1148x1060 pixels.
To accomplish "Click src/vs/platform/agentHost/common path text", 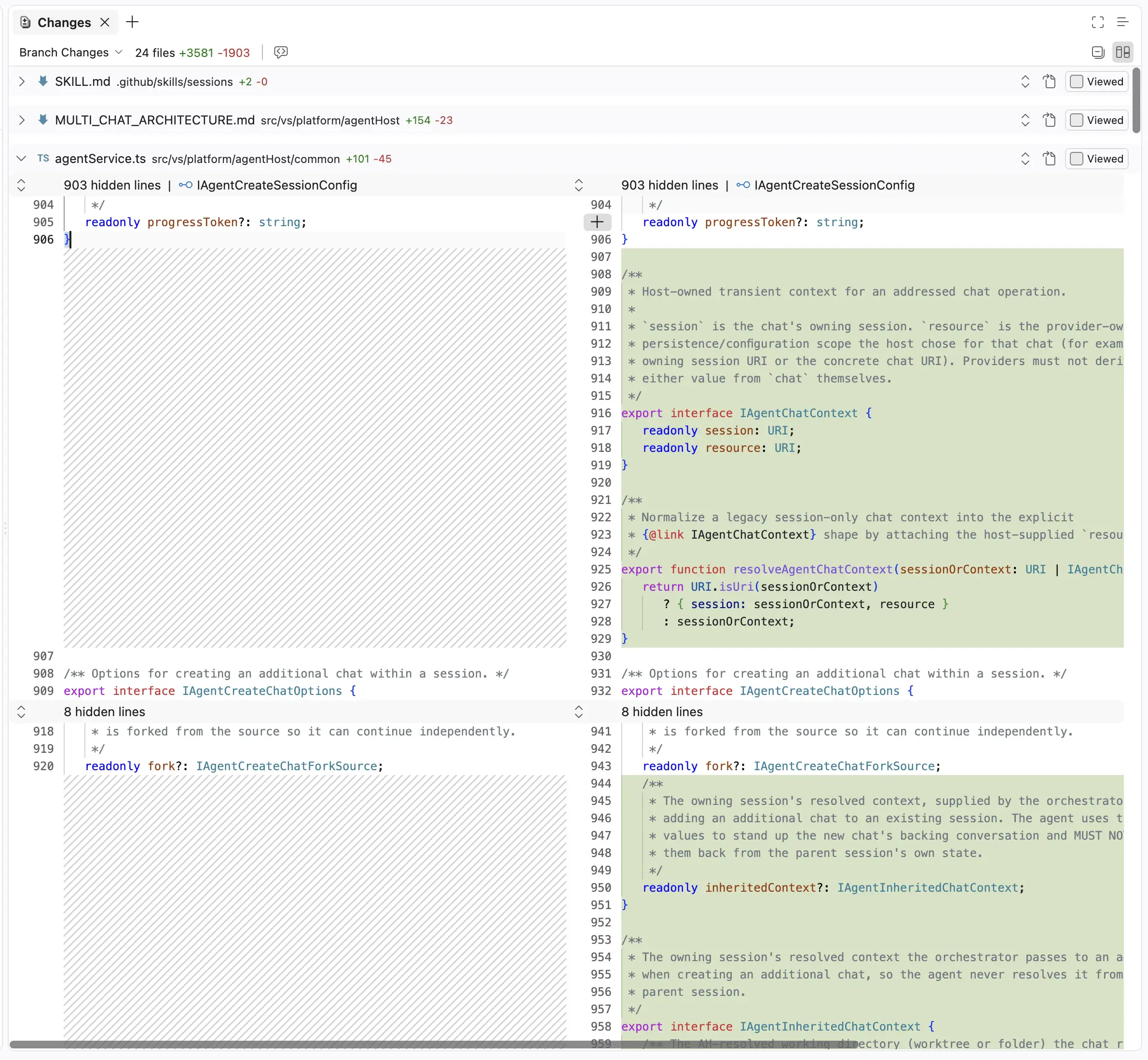I will coord(246,159).
